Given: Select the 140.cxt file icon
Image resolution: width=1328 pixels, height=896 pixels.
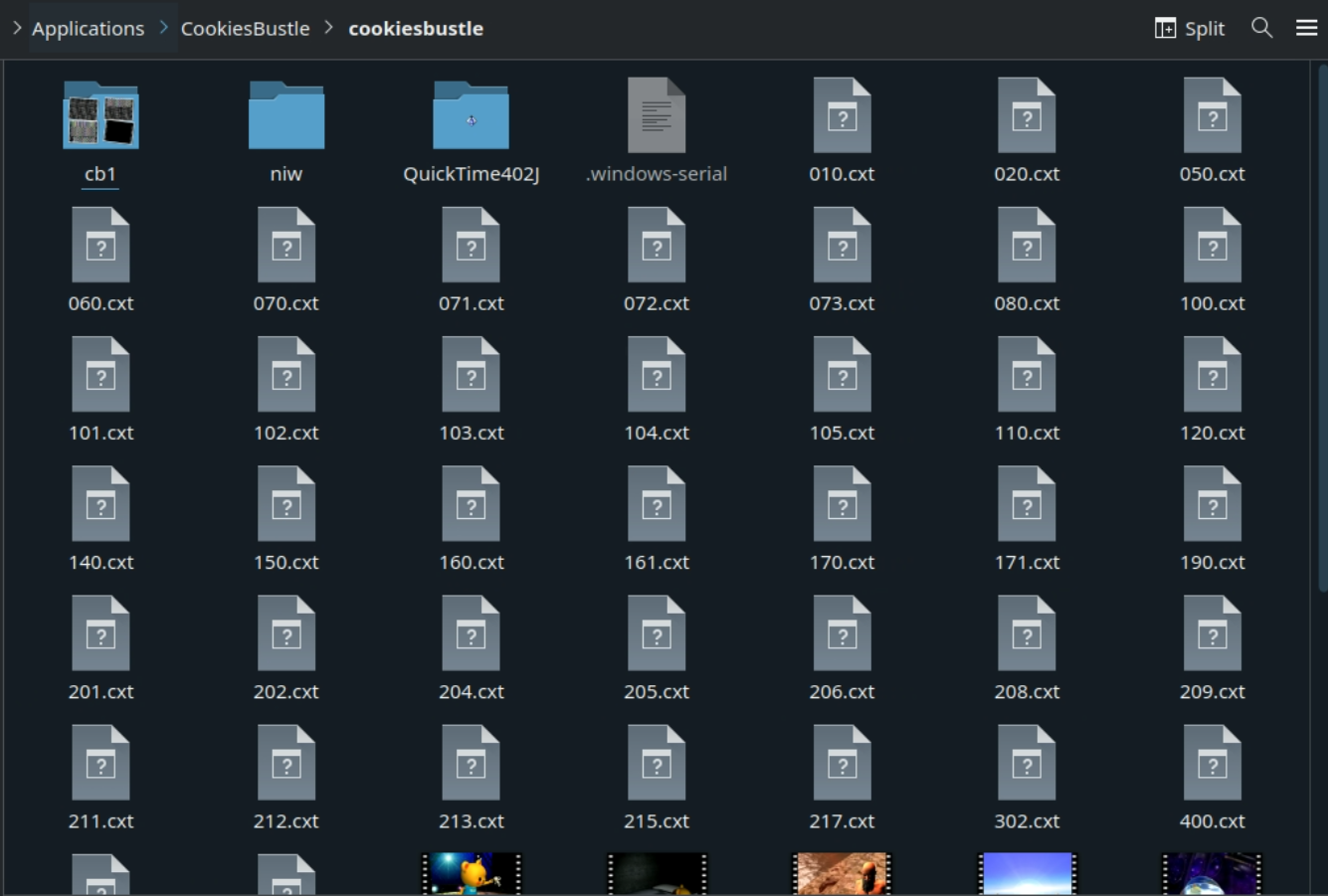Looking at the screenshot, I should click(100, 504).
